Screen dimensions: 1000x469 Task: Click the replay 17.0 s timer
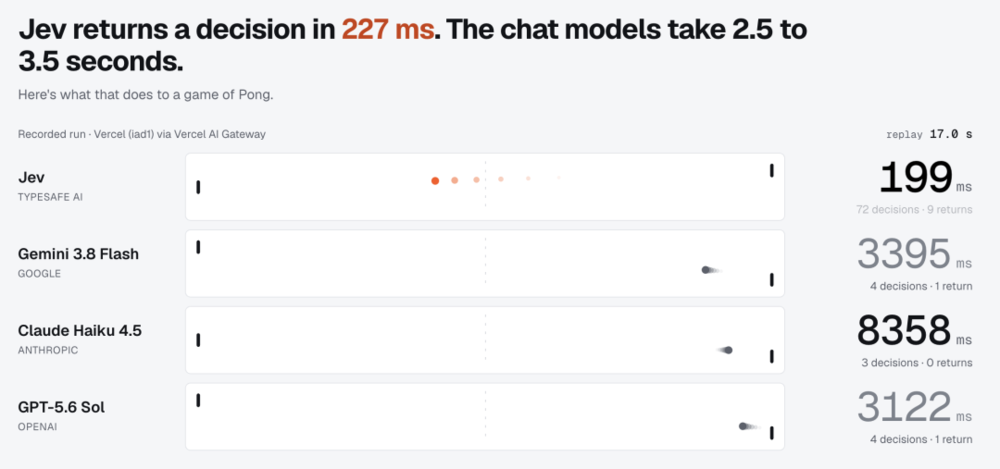point(929,135)
